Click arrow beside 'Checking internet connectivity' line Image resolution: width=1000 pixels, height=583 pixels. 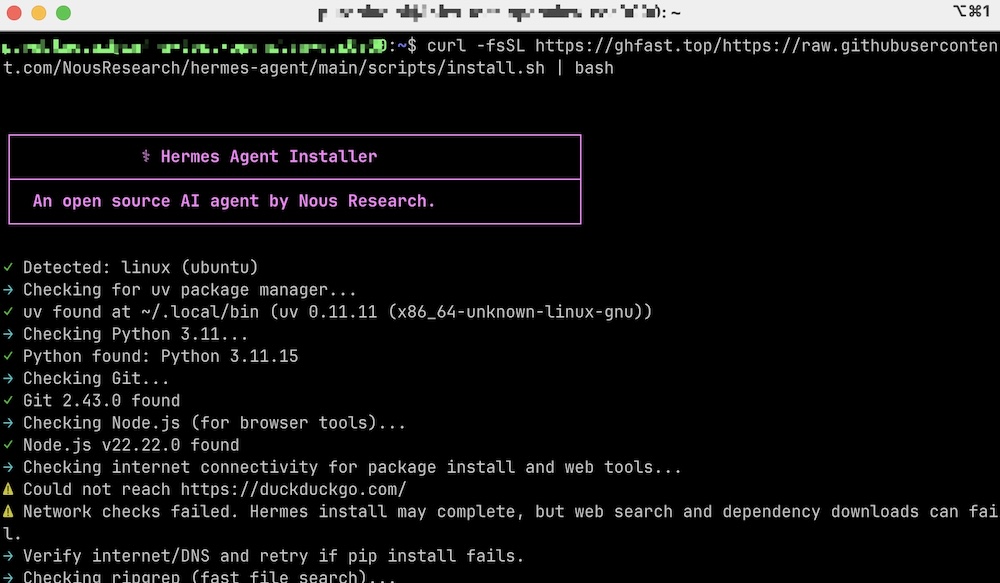coord(8,467)
